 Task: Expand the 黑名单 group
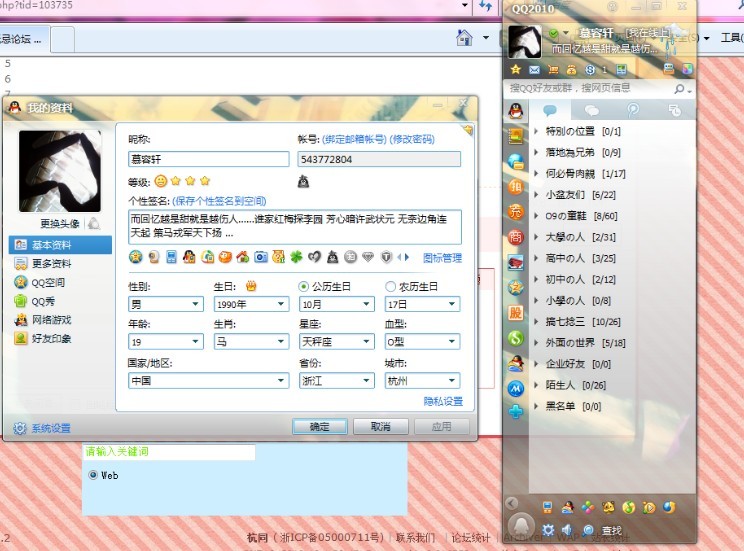[536, 406]
